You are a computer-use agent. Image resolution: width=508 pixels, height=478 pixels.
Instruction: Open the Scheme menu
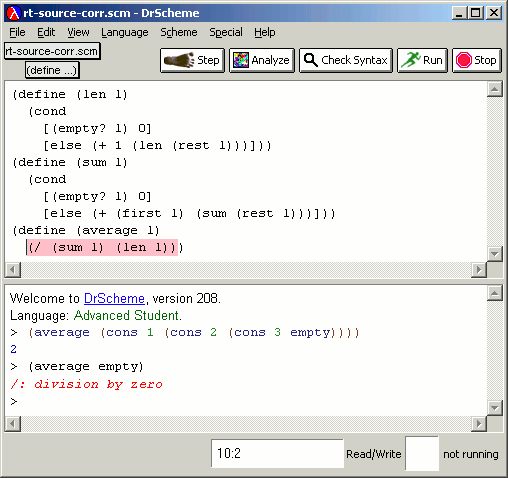pyautogui.click(x=179, y=32)
